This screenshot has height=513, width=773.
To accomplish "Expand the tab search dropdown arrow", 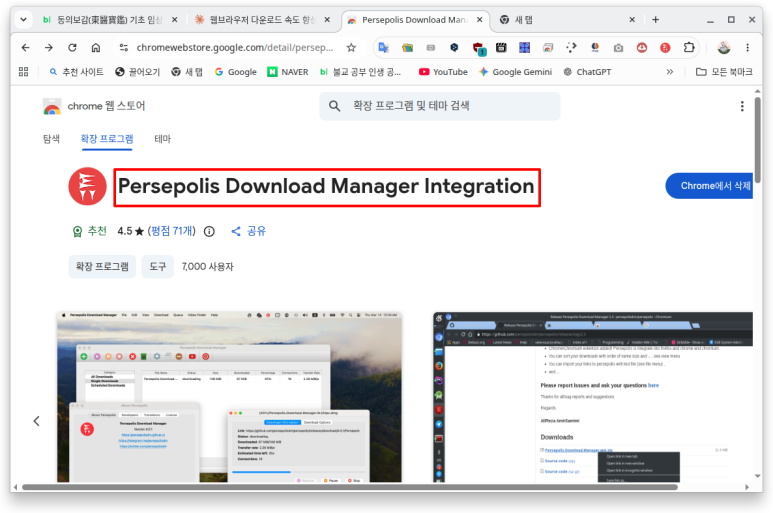I will click(x=23, y=20).
